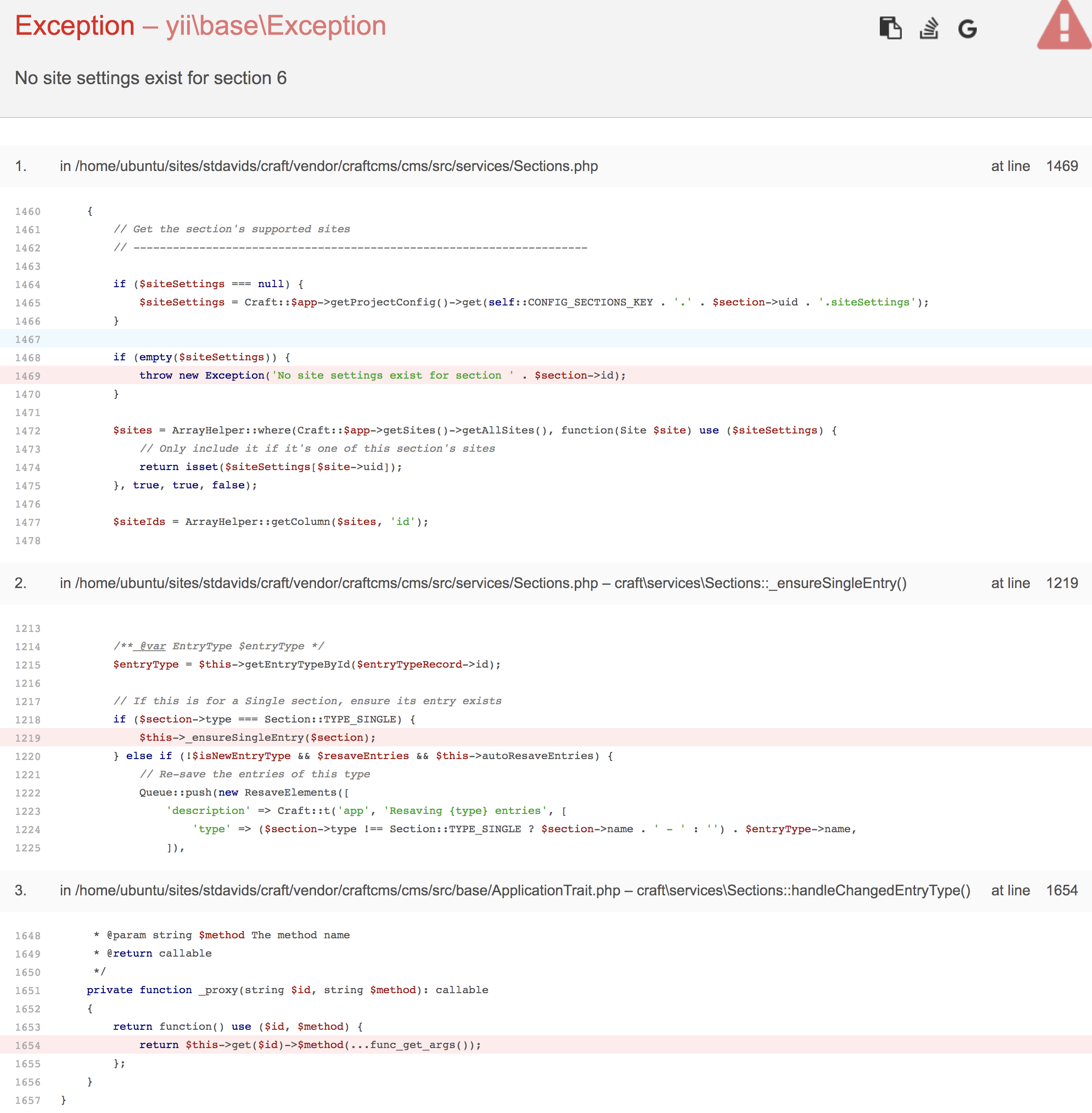Click the copy stacktrace clipboard icon
This screenshot has height=1113, width=1092.
pos(890,27)
